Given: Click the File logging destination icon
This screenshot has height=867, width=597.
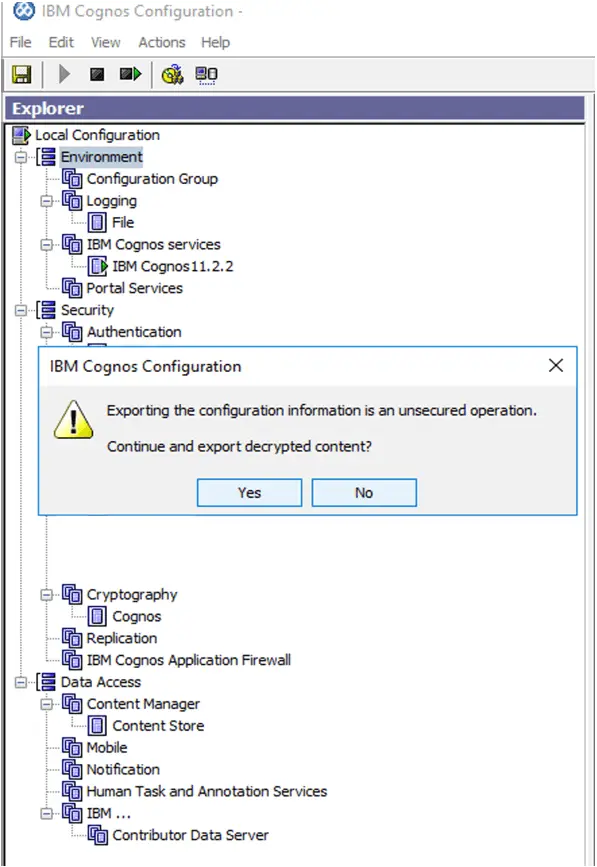Looking at the screenshot, I should coord(97,222).
